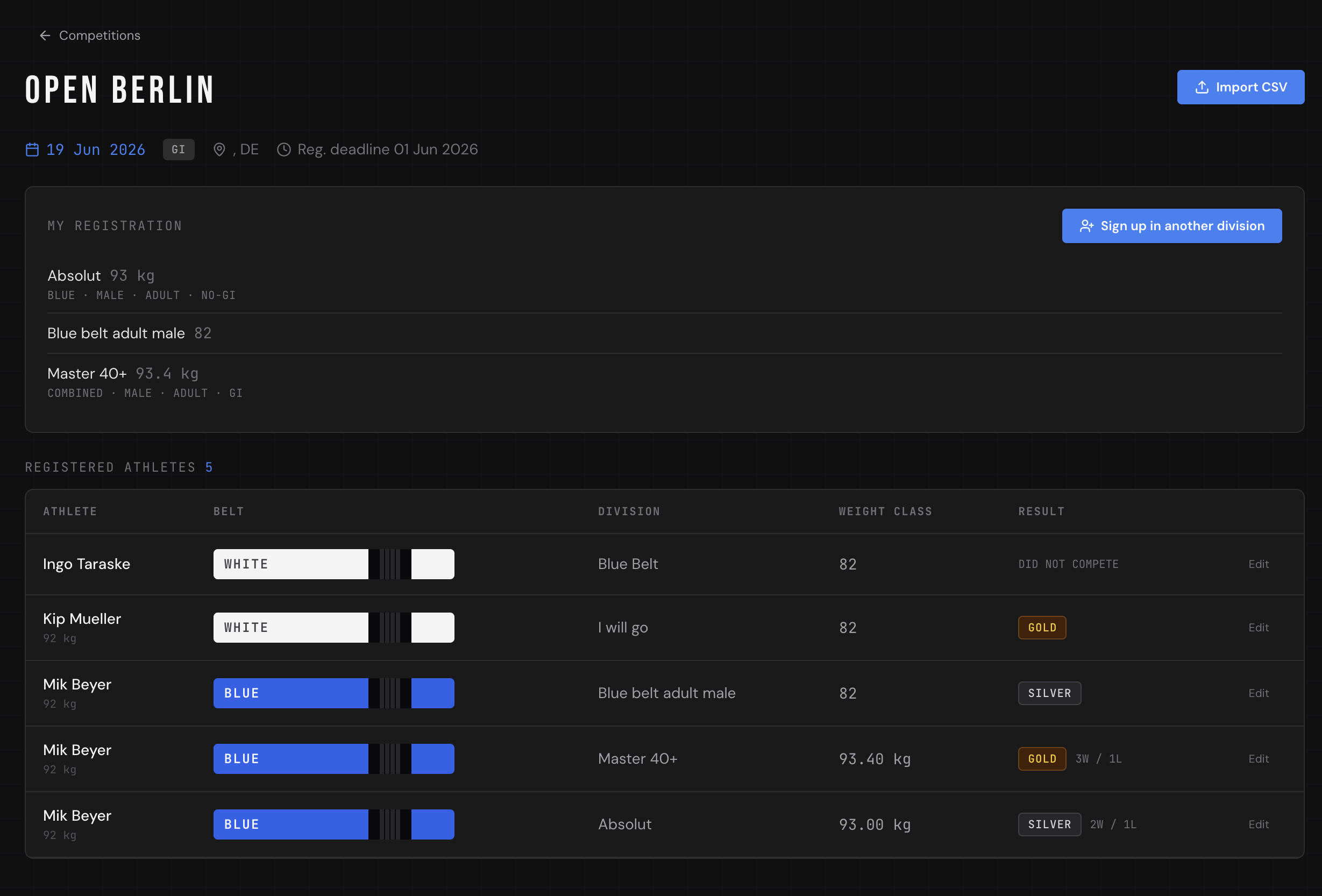1322x896 pixels.
Task: Click athlete name Ingo Taraske
Action: tap(87, 564)
